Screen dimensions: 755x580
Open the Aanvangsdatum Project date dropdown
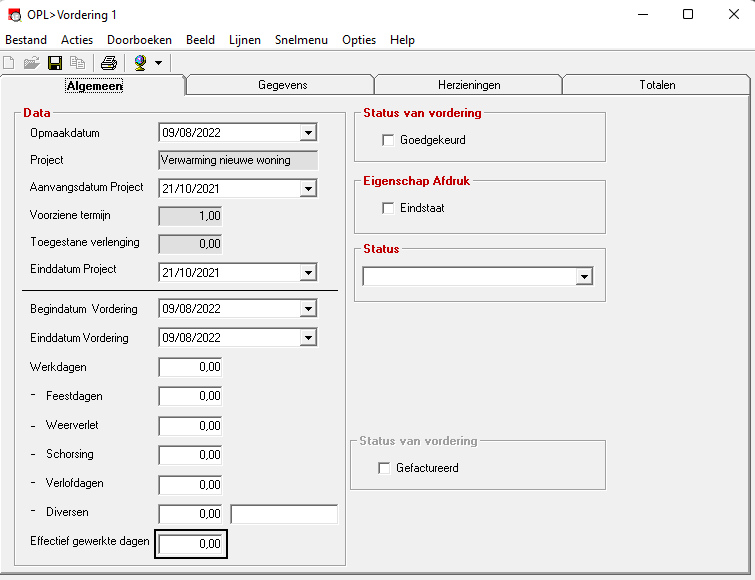pos(308,188)
